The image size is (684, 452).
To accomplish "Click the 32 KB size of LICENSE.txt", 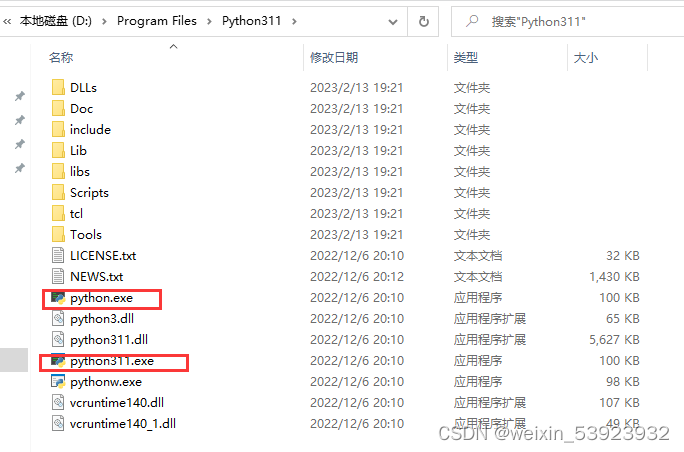I will [x=622, y=255].
